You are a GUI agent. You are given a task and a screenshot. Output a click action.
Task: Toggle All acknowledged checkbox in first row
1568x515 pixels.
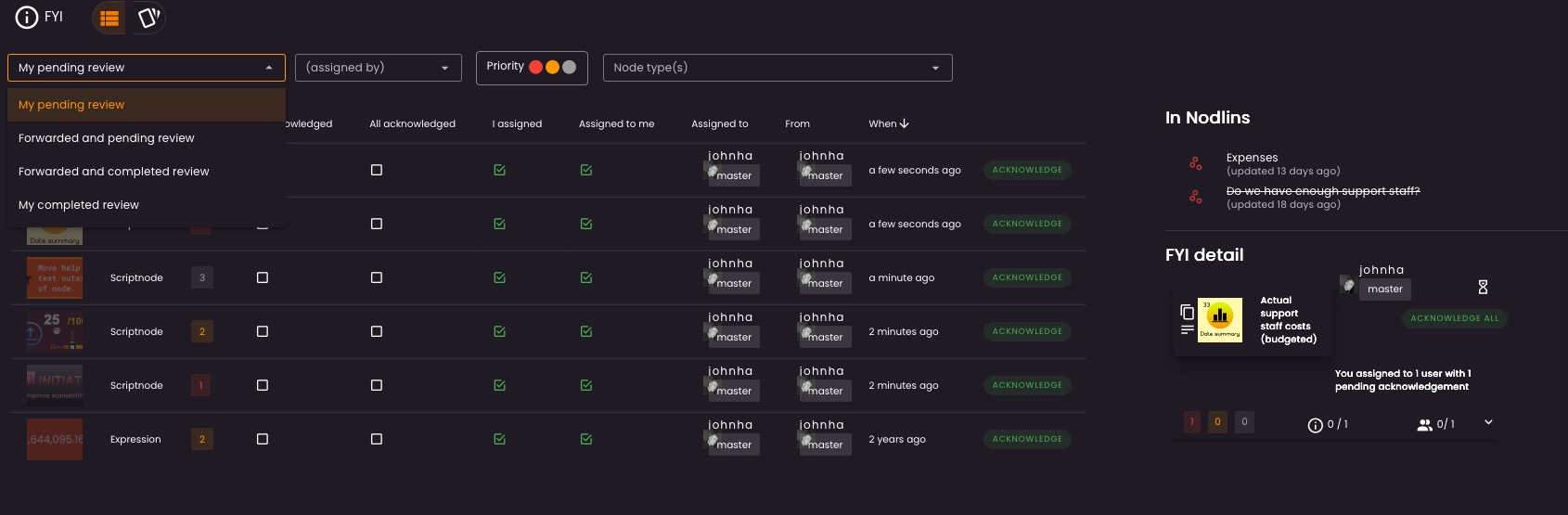point(377,170)
